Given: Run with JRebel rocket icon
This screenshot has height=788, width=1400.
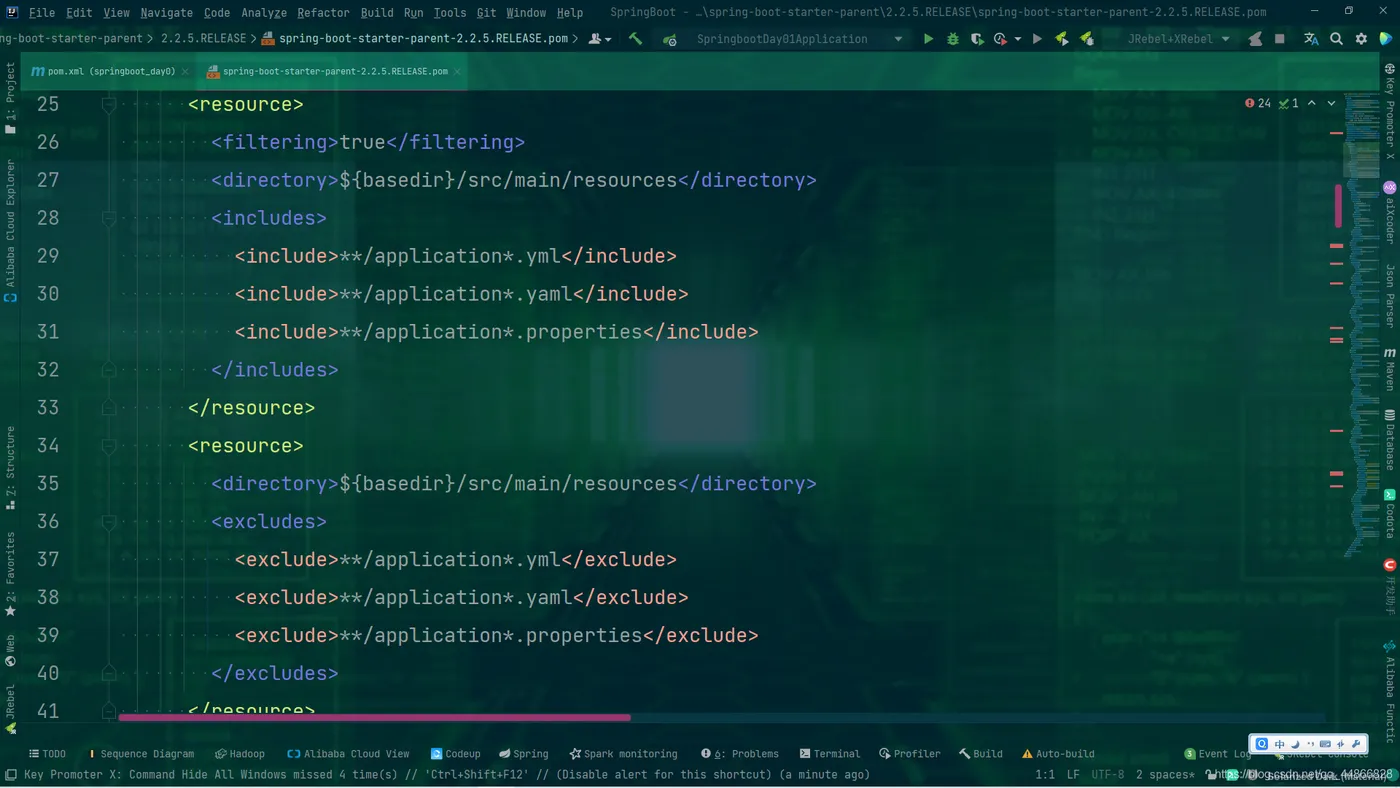Looking at the screenshot, I should [x=1062, y=39].
